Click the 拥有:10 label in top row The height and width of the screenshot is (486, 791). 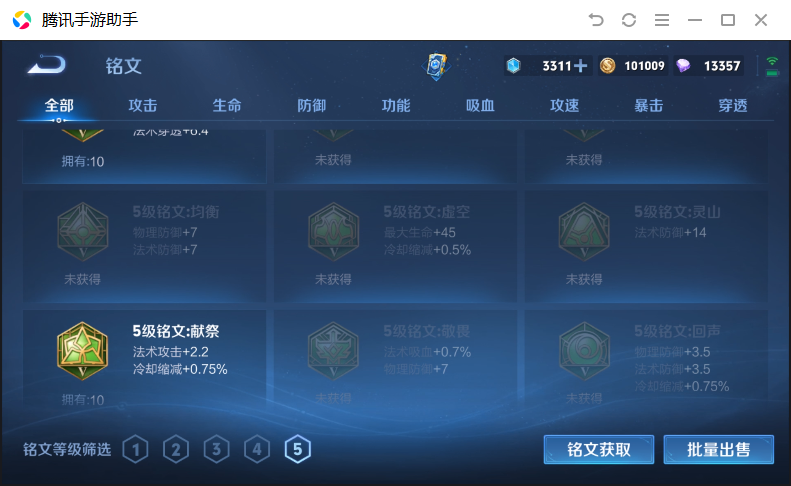point(83,161)
